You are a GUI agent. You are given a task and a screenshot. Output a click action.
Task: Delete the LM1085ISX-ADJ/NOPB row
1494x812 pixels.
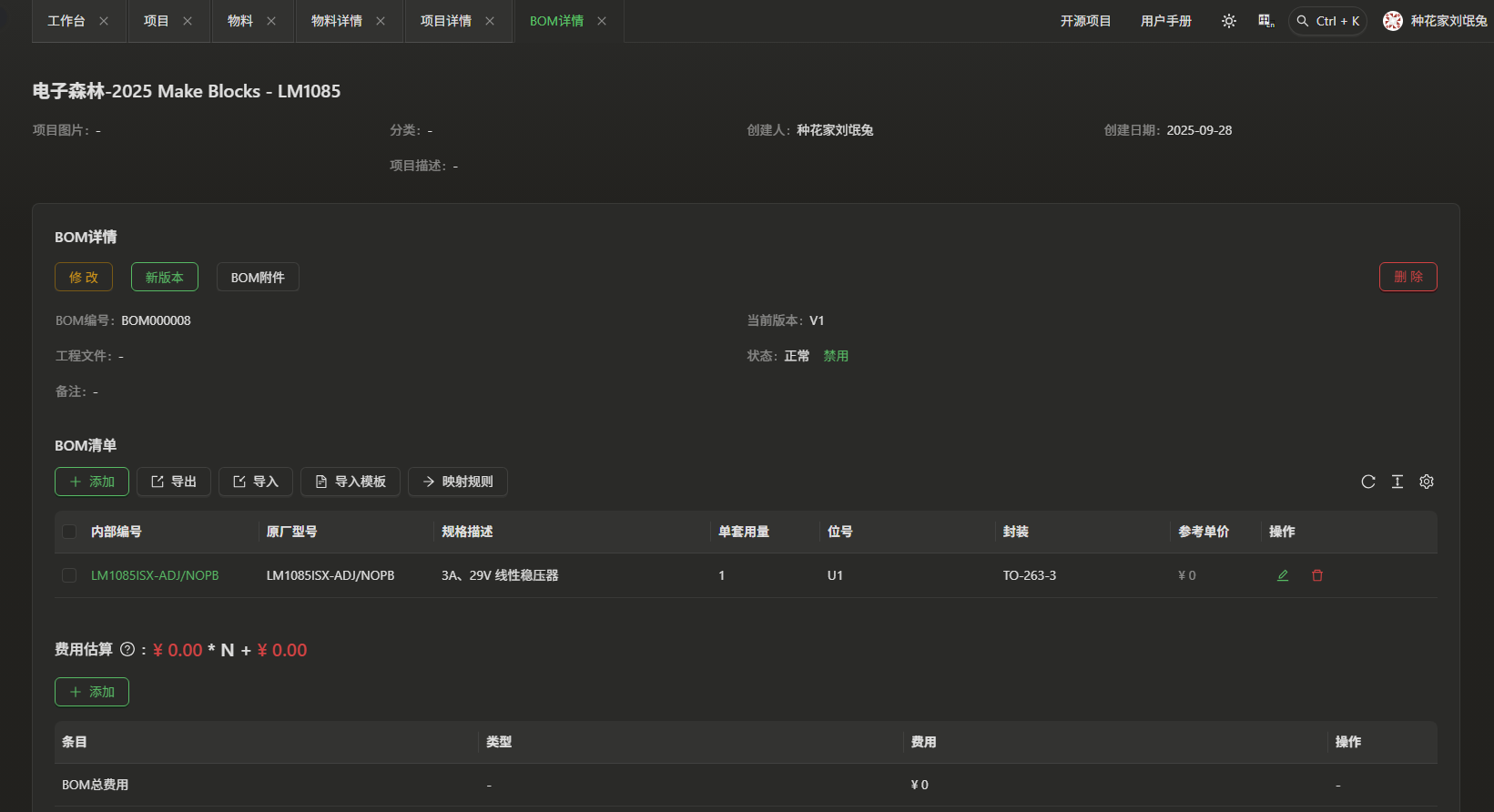[1317, 575]
